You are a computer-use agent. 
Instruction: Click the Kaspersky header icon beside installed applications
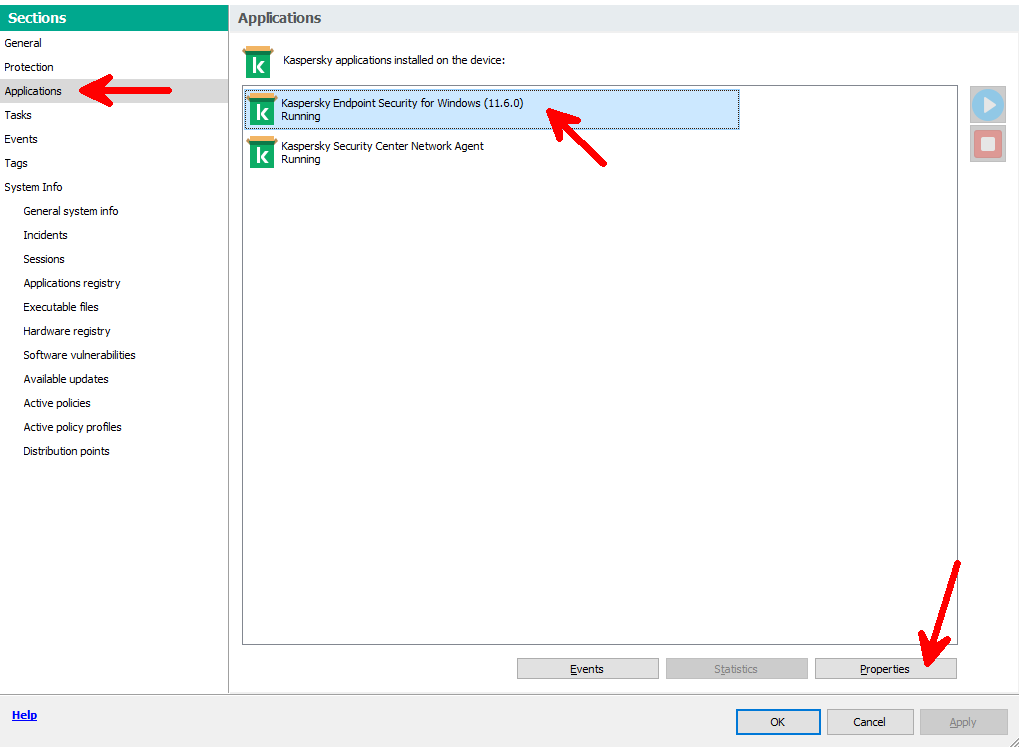[x=258, y=62]
